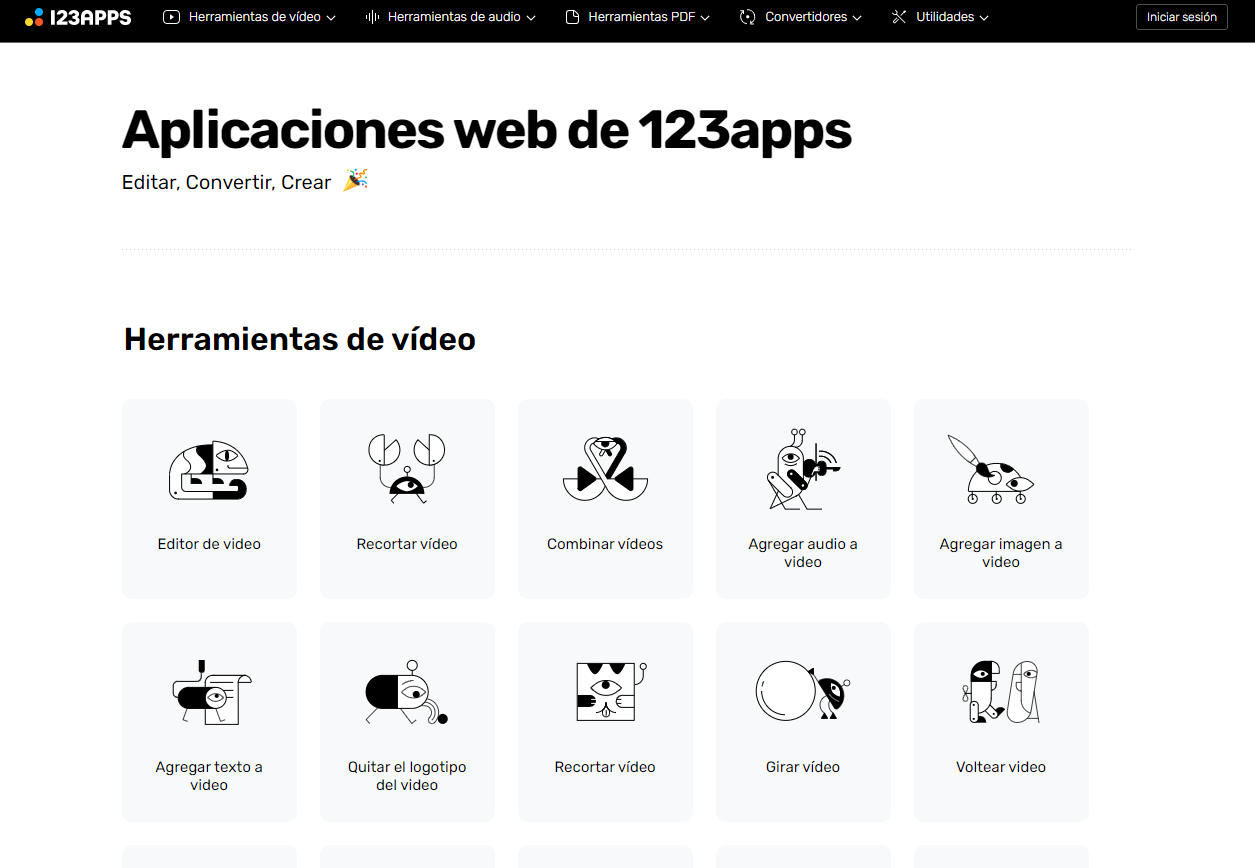The height and width of the screenshot is (868, 1255).
Task: Click the Girar vídeo label
Action: click(x=802, y=767)
